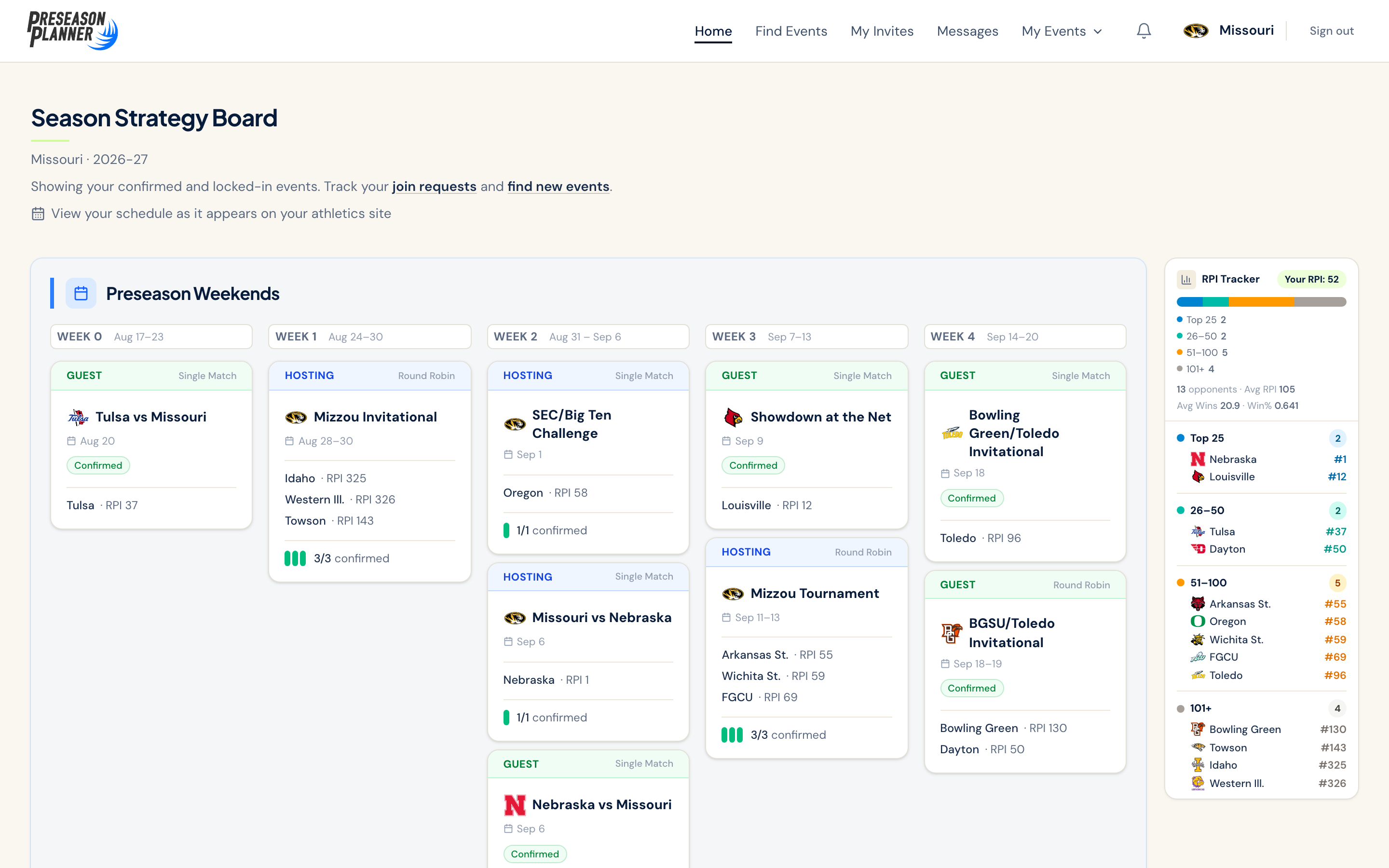Click the 3/3 confirmed progress bars on Mizzou Tournament
This screenshot has width=1389, height=868.
click(x=732, y=735)
